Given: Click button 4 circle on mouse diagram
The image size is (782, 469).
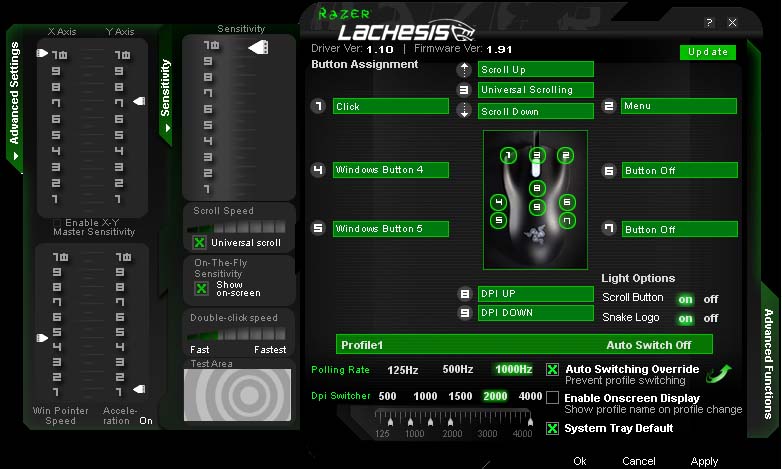Looking at the screenshot, I should (x=498, y=202).
